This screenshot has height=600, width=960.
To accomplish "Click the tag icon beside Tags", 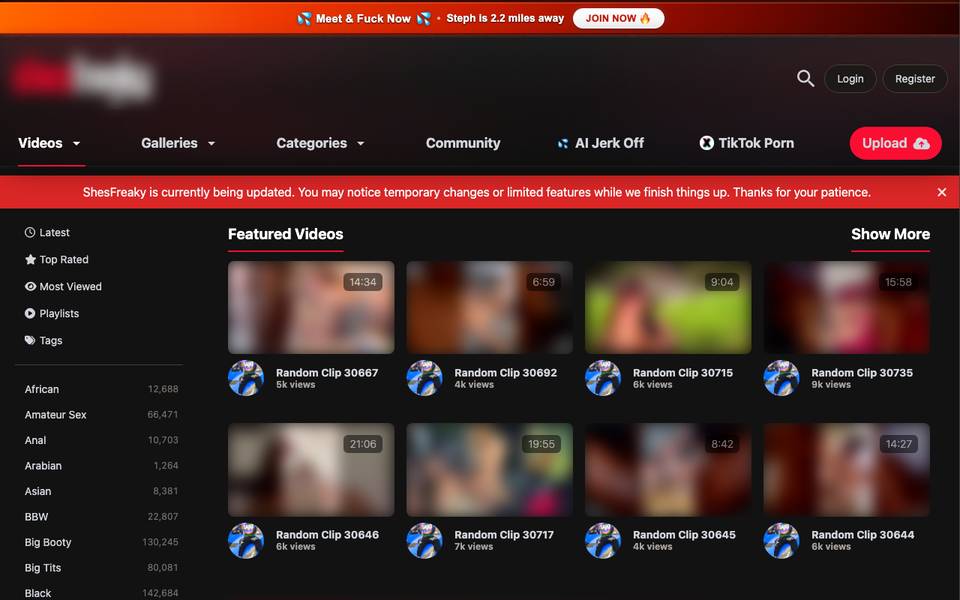I will click(x=29, y=340).
